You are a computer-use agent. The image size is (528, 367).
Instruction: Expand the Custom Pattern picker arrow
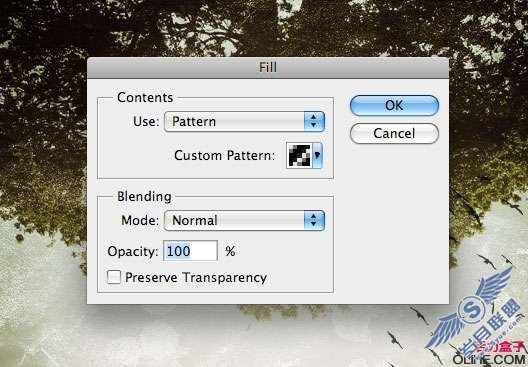coord(317,155)
